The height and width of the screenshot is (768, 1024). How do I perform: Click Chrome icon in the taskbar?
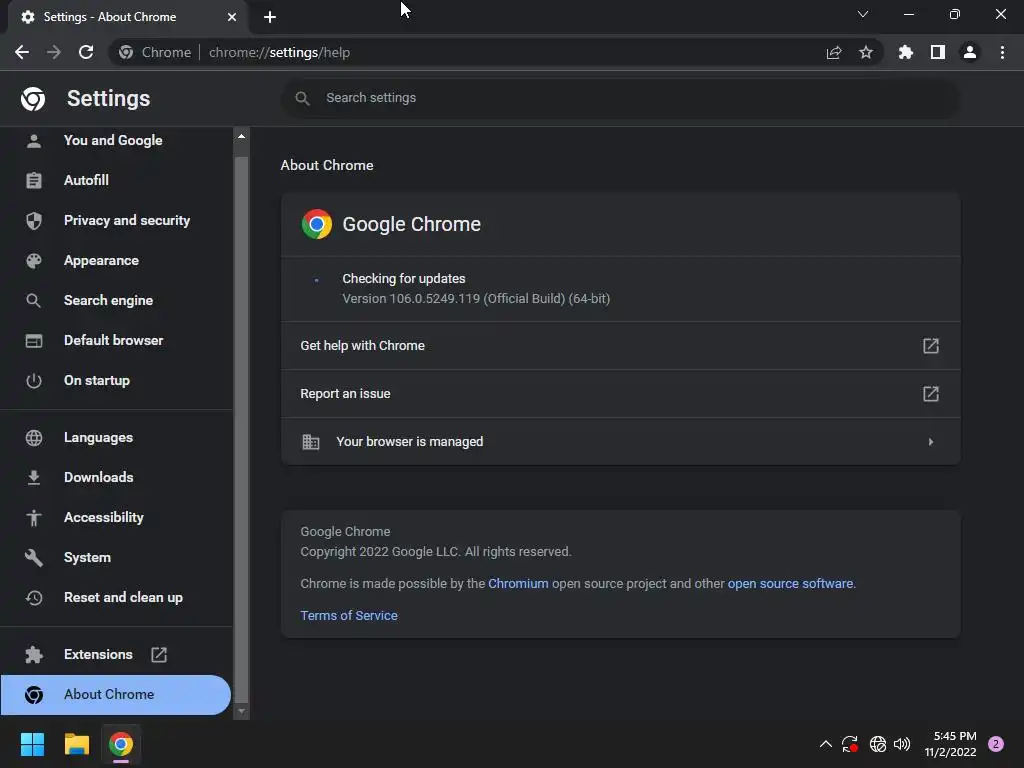pyautogui.click(x=121, y=744)
